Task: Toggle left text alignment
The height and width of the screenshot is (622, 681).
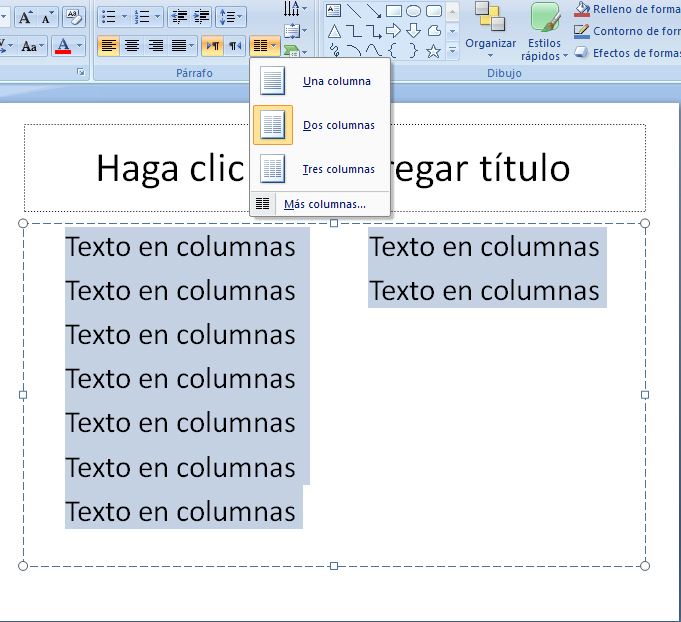Action: tap(108, 46)
